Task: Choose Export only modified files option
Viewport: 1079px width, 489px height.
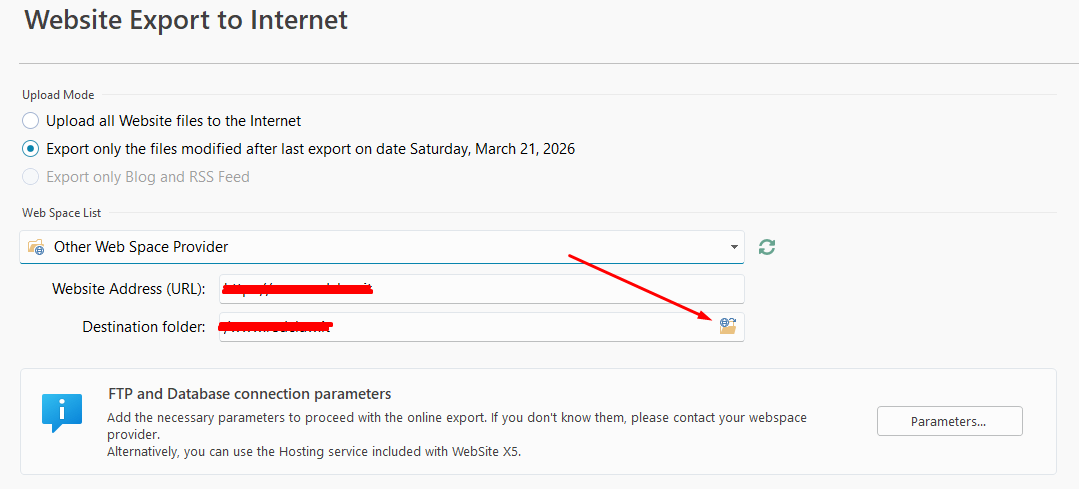Action: [31, 149]
